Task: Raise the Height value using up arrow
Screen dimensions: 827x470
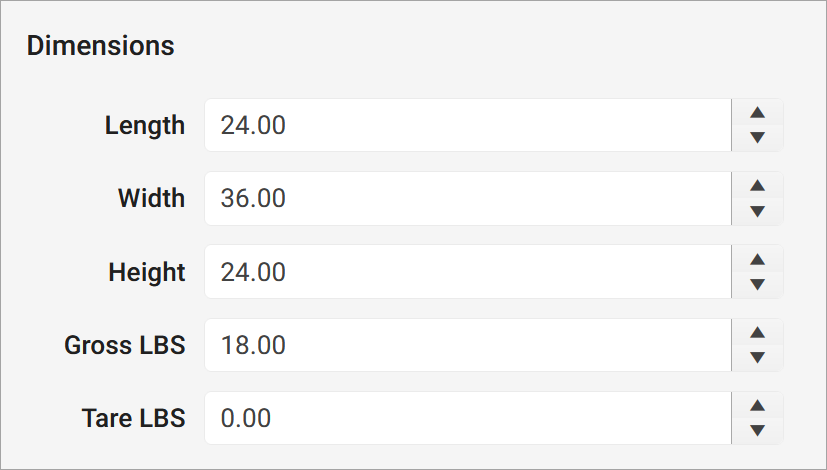Action: [757, 259]
